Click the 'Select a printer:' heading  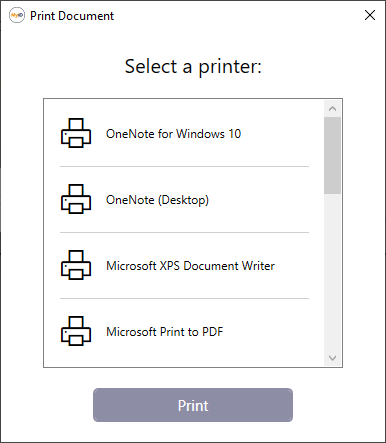click(193, 66)
